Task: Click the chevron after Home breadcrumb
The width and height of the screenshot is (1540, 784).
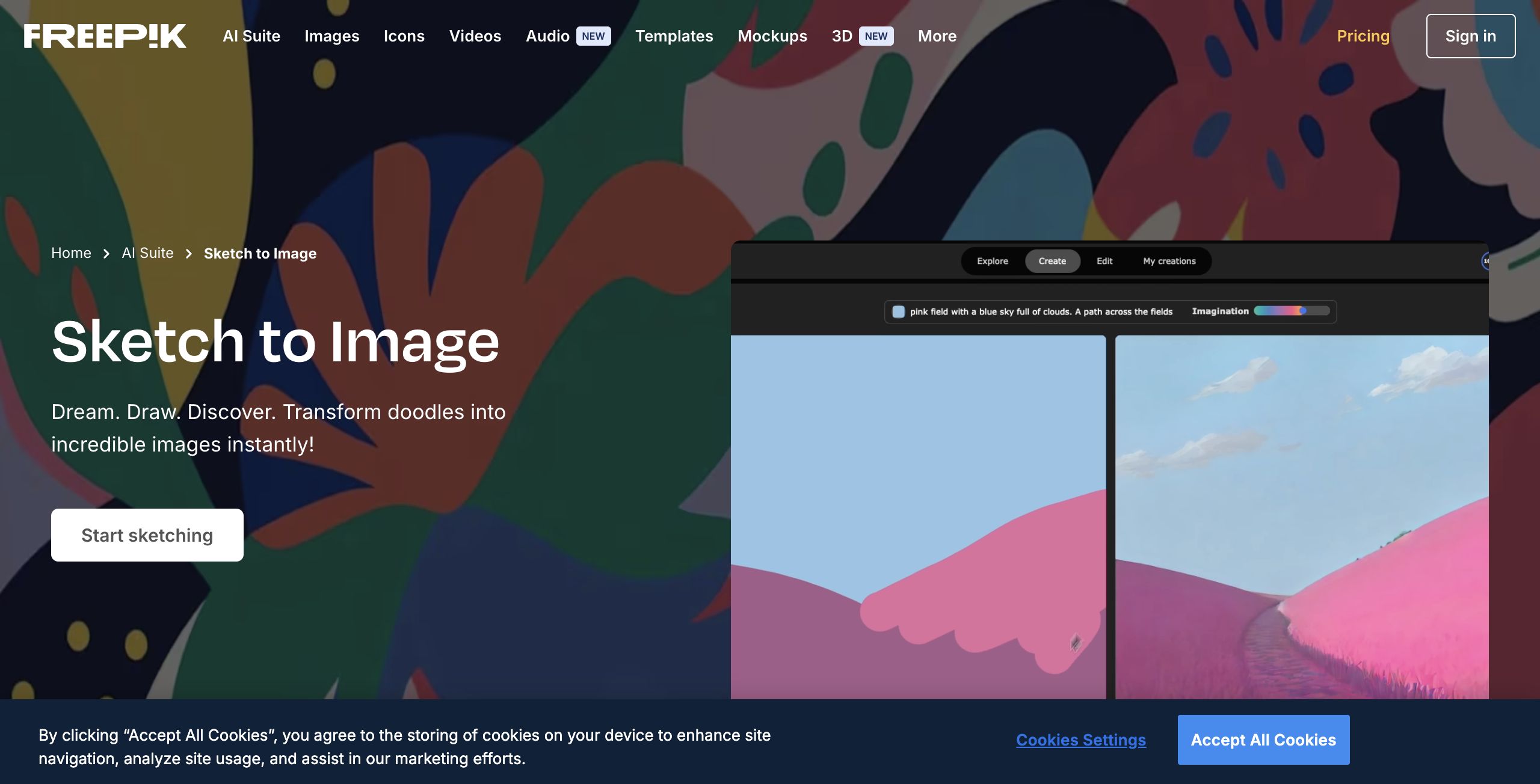Action: [x=106, y=254]
